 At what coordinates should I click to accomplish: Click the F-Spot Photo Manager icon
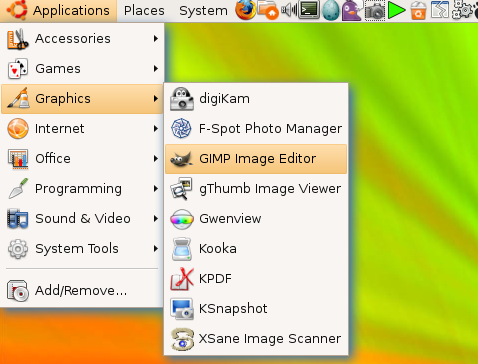(x=181, y=128)
